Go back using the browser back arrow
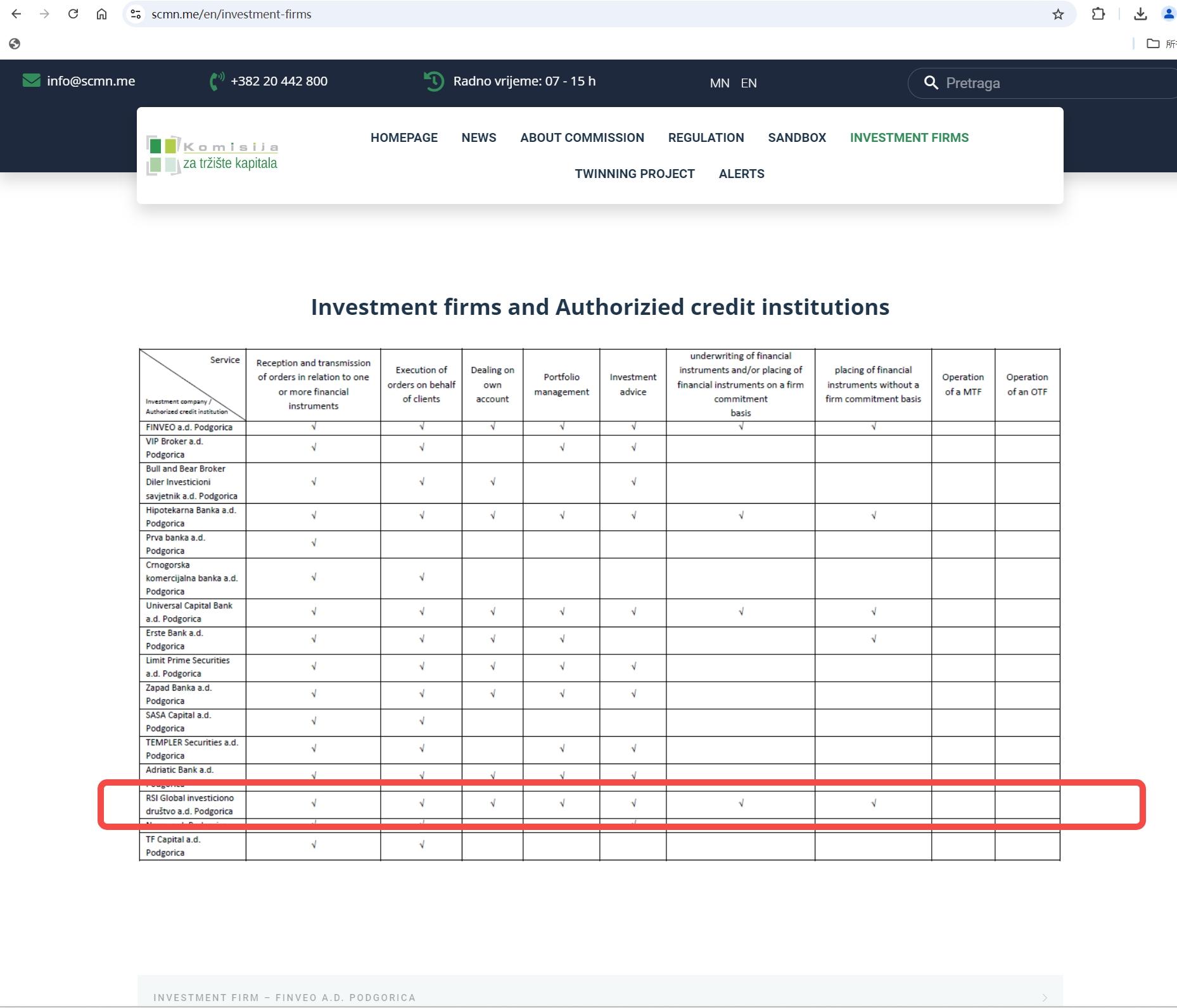This screenshot has width=1177, height=1008. pyautogui.click(x=16, y=14)
